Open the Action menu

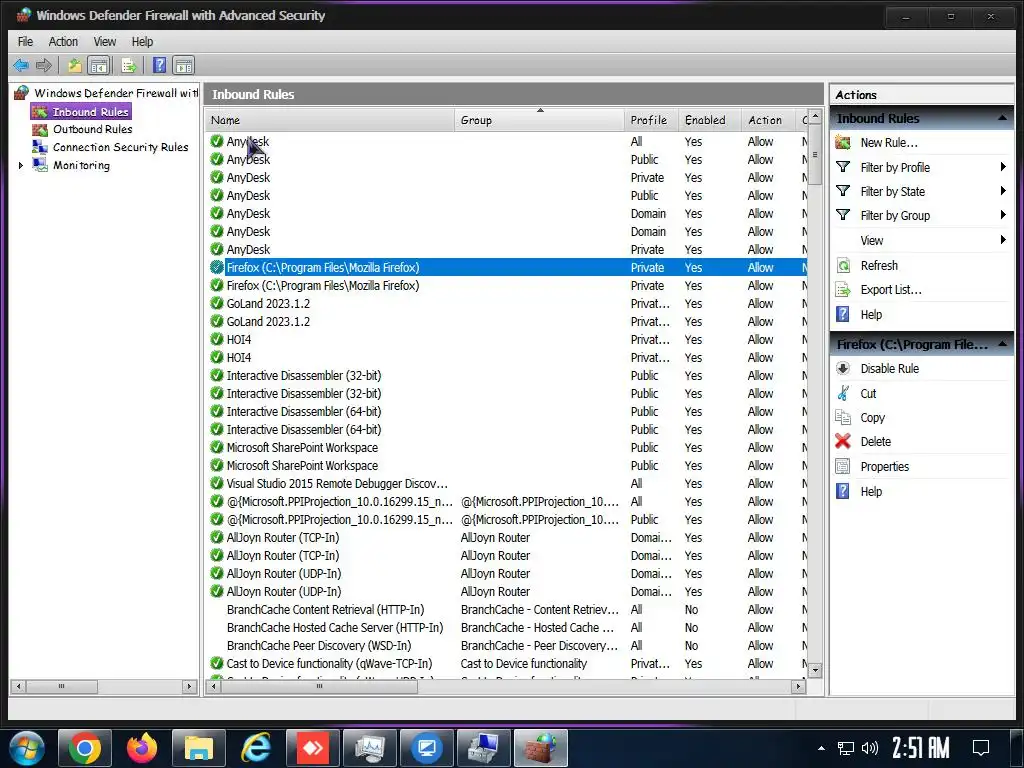pyautogui.click(x=63, y=42)
